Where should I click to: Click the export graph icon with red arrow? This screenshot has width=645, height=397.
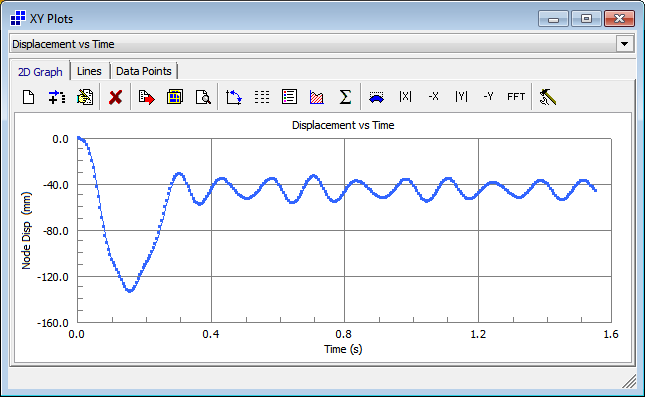tap(146, 97)
